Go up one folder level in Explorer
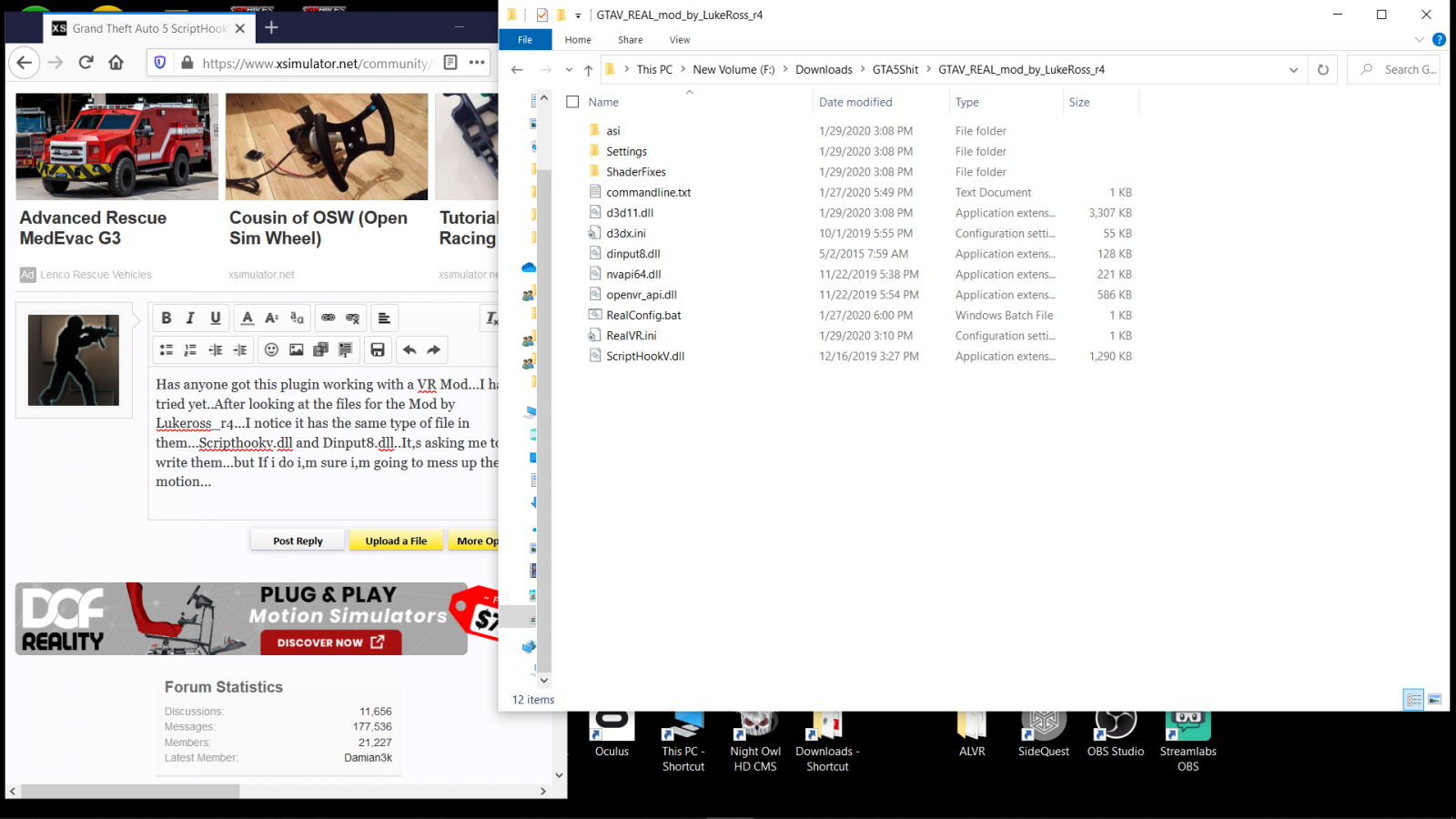Viewport: 1456px width, 819px height. click(589, 70)
